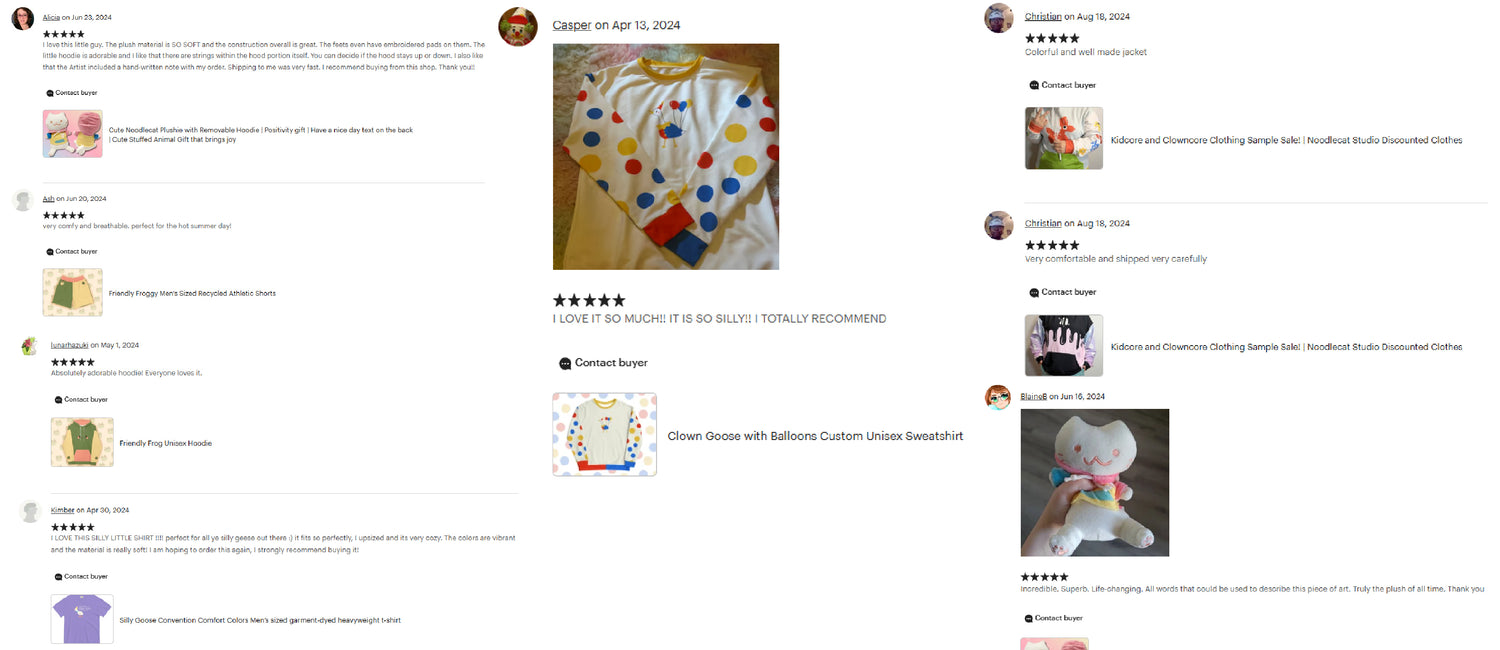The width and height of the screenshot is (1500, 650).
Task: Open Alicia's profile avatar
Action: tap(23, 18)
